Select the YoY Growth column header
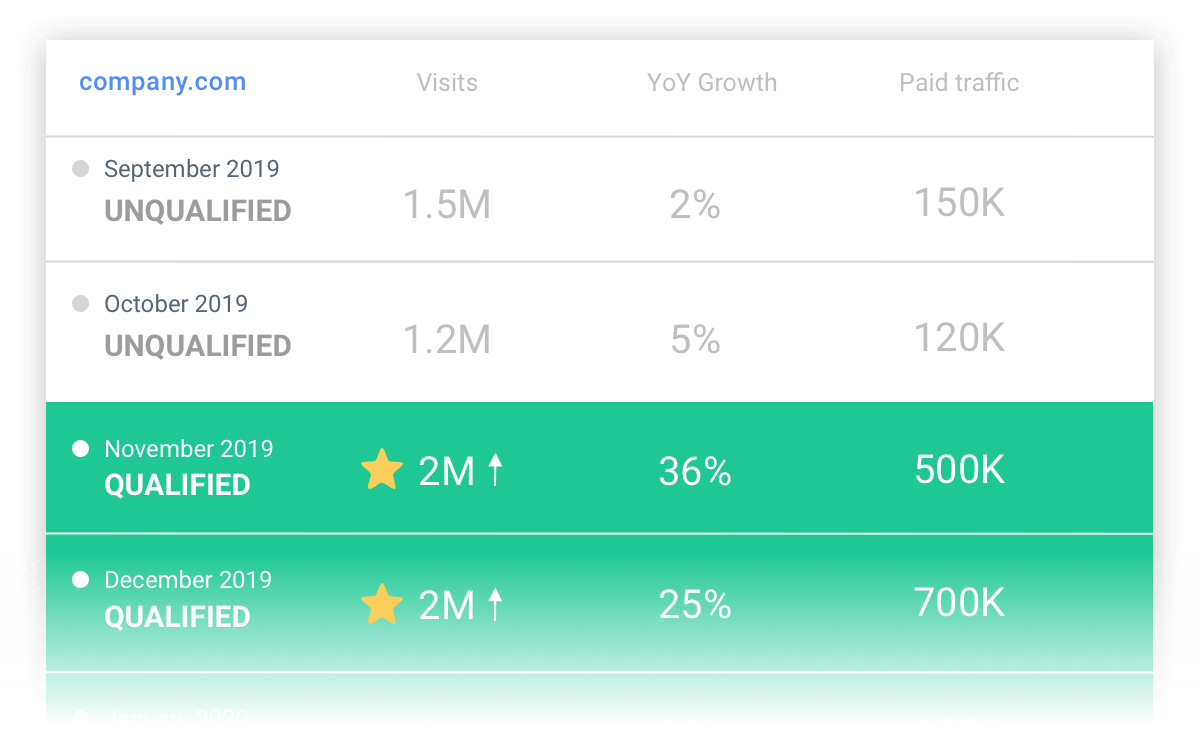1200x730 pixels. point(712,83)
